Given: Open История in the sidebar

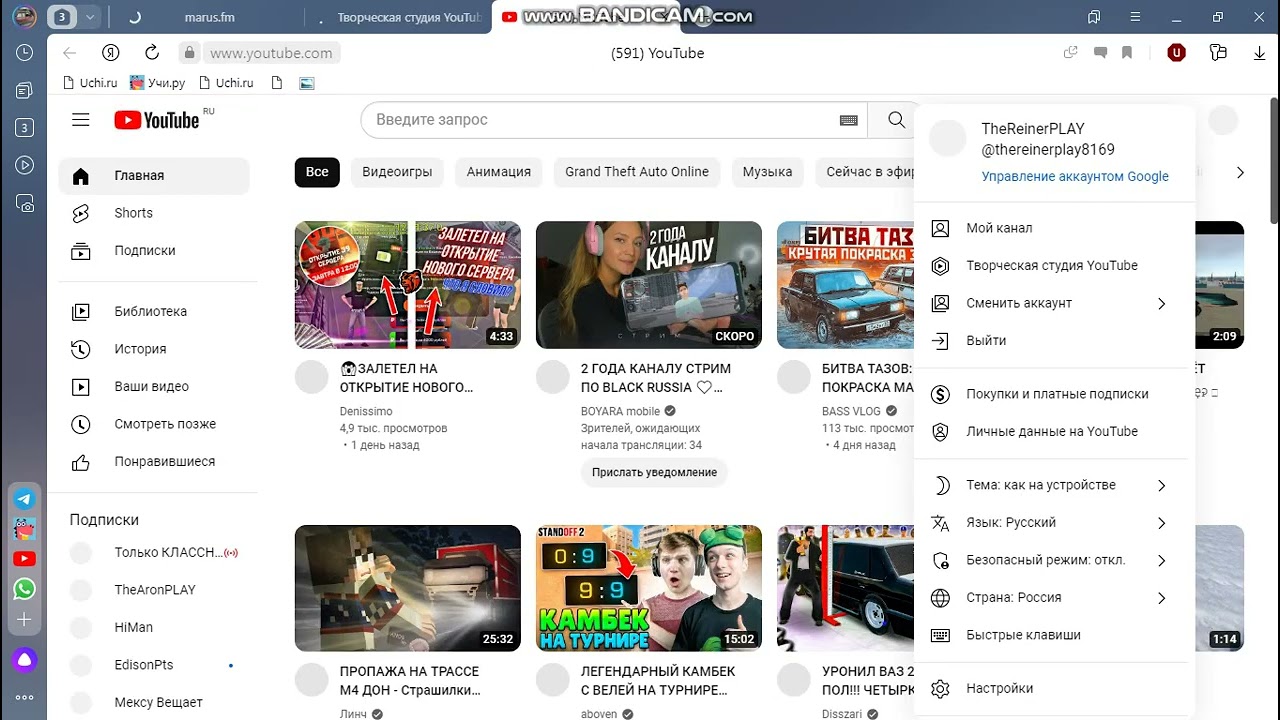Looking at the screenshot, I should pyautogui.click(x=154, y=349).
